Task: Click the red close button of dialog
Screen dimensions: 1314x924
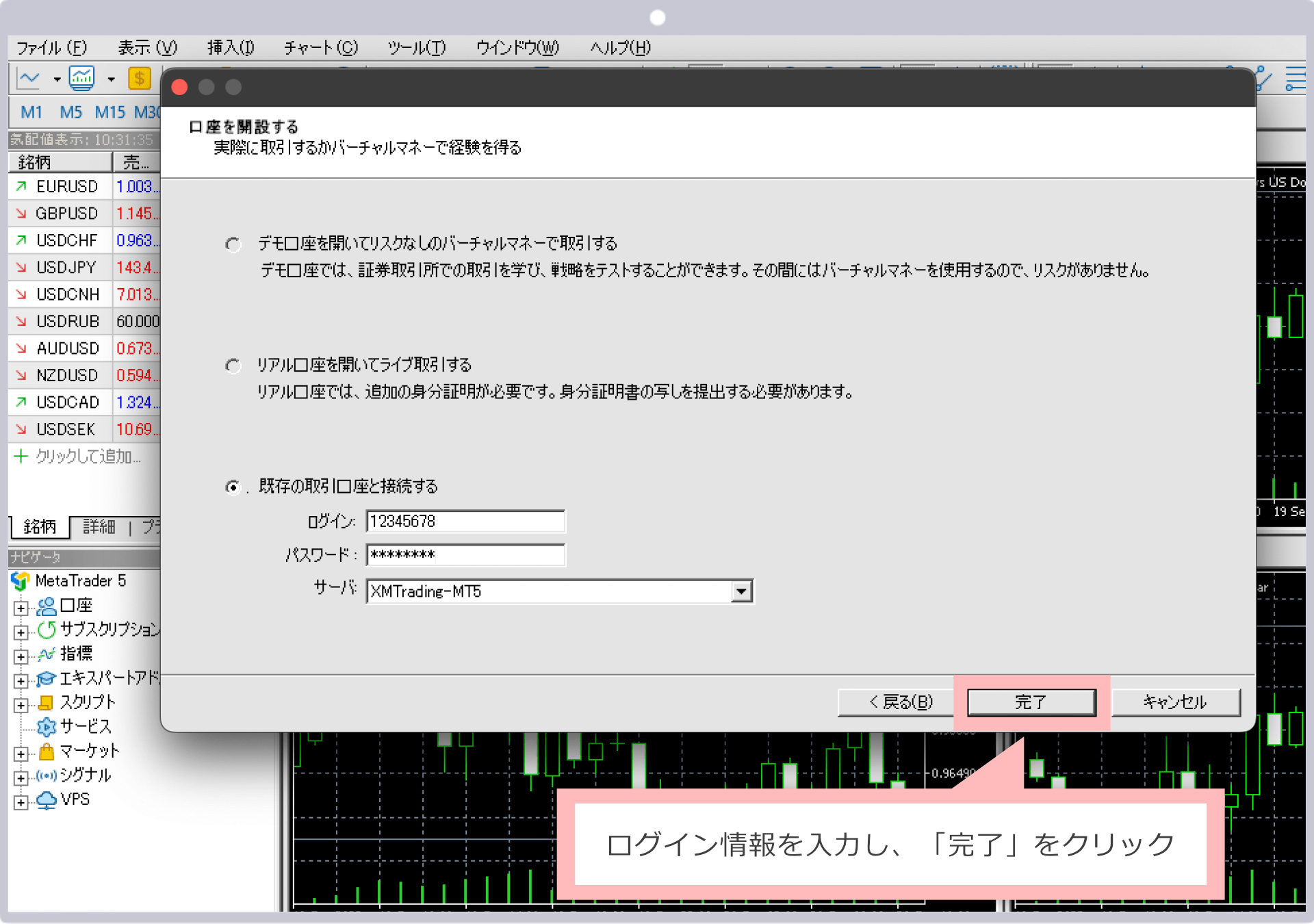Action: (180, 88)
